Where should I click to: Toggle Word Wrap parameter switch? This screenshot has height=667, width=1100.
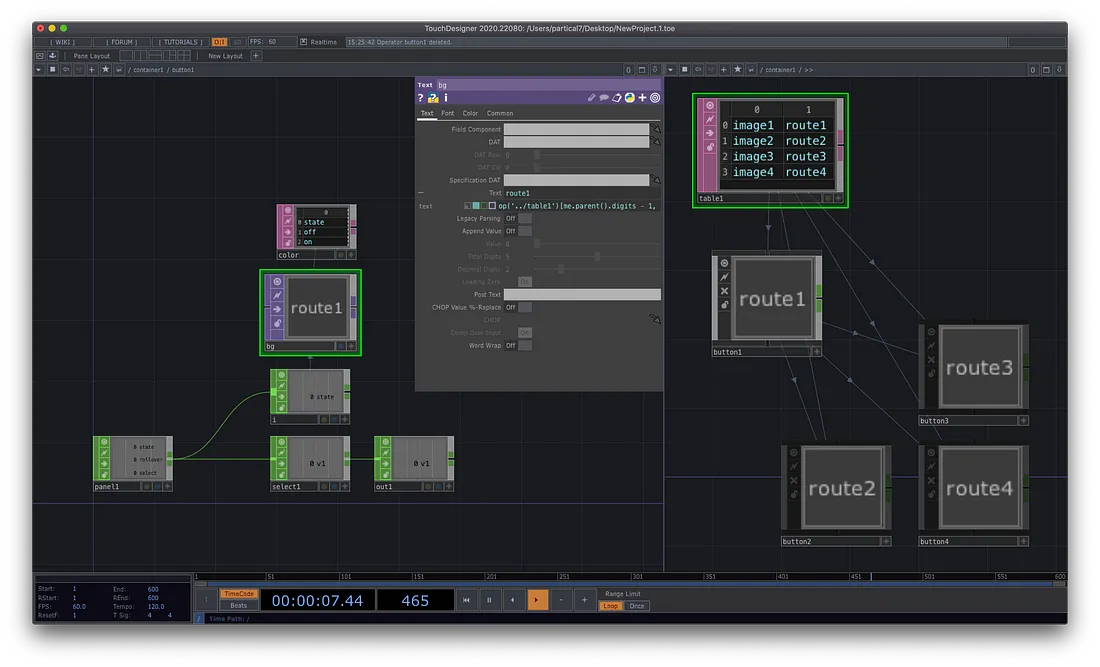[x=511, y=345]
